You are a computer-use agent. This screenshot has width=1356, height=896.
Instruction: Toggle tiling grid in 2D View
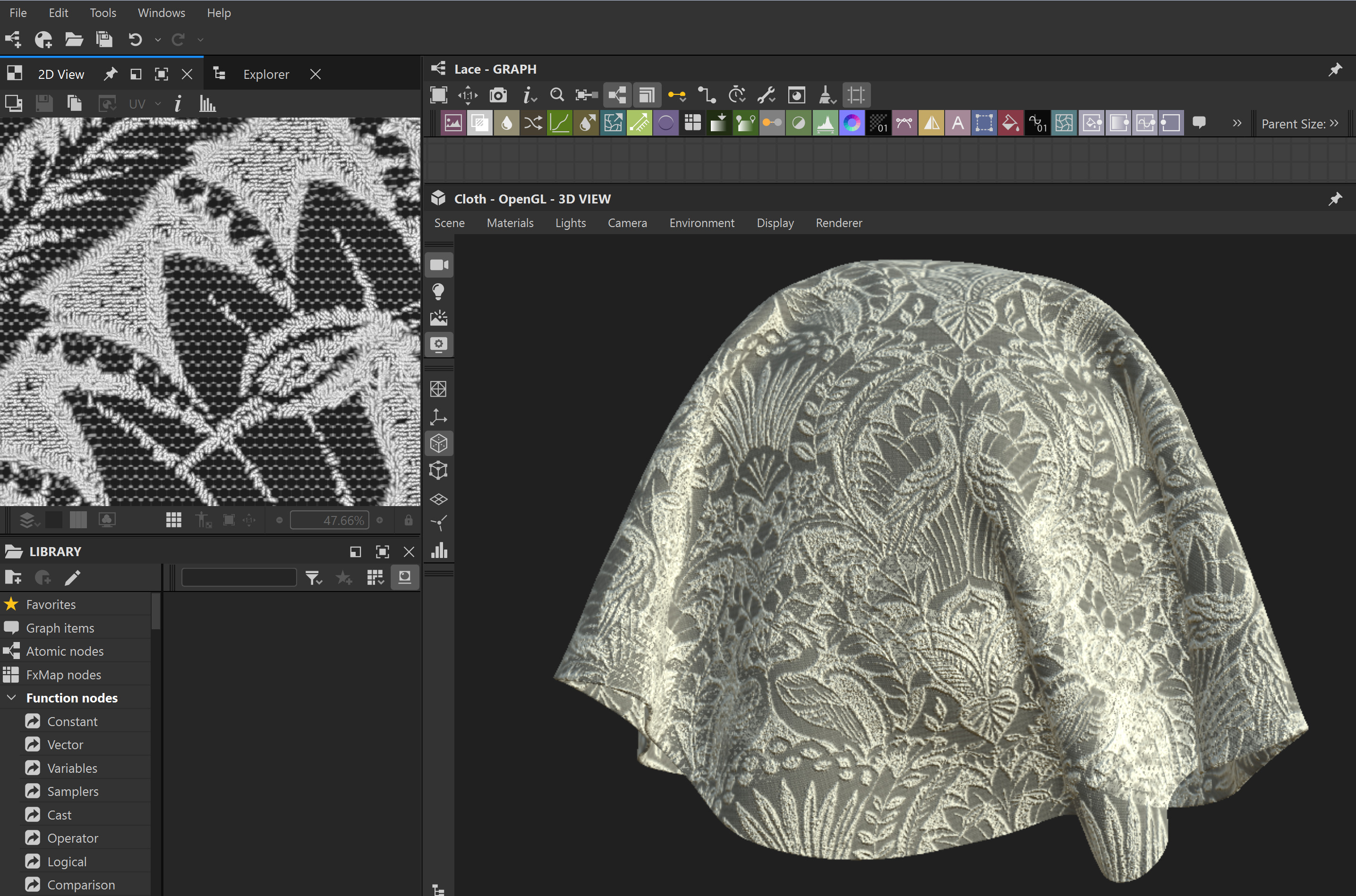pos(173,520)
